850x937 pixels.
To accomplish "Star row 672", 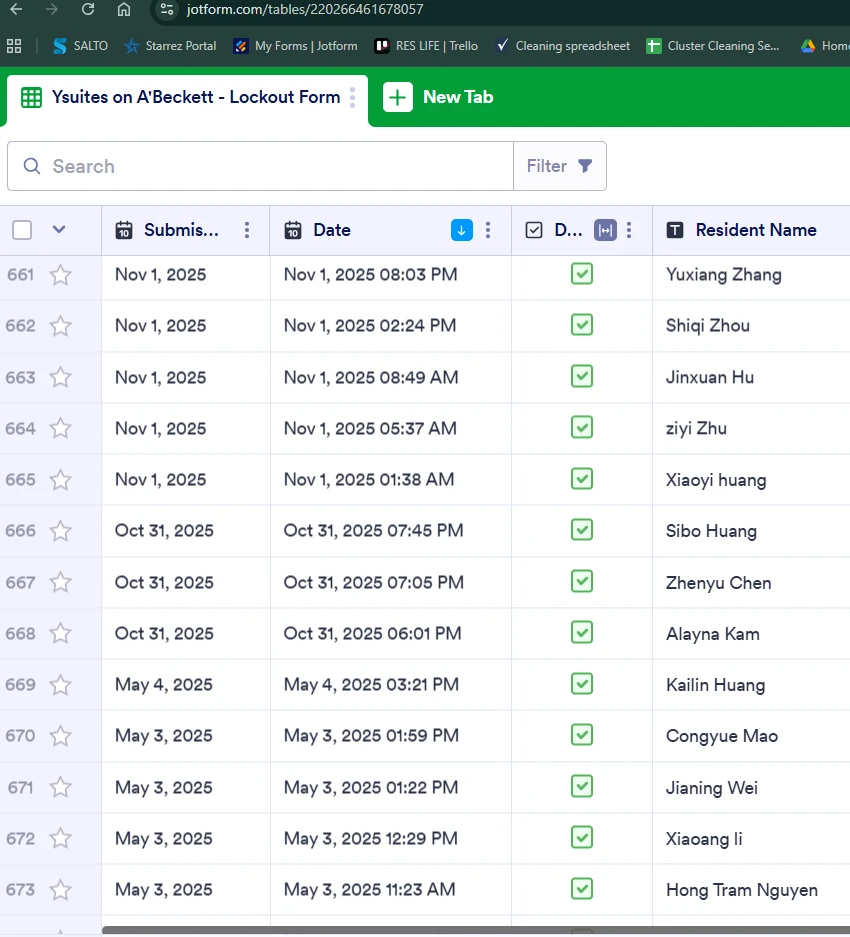I will click(x=60, y=839).
